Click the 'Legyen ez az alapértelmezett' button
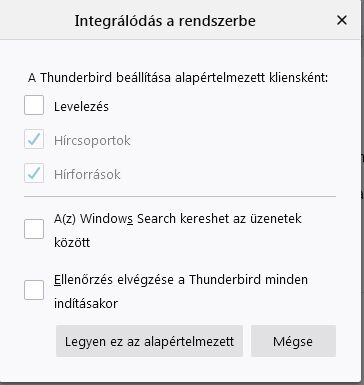The image size is (364, 385). coord(149,341)
